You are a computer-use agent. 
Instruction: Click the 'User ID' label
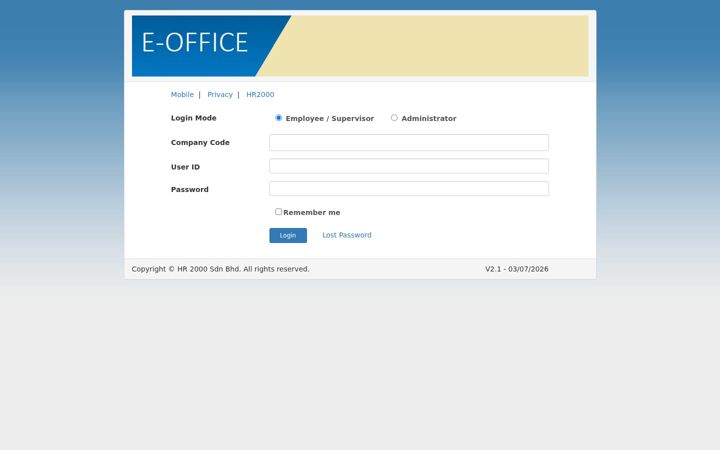186,167
